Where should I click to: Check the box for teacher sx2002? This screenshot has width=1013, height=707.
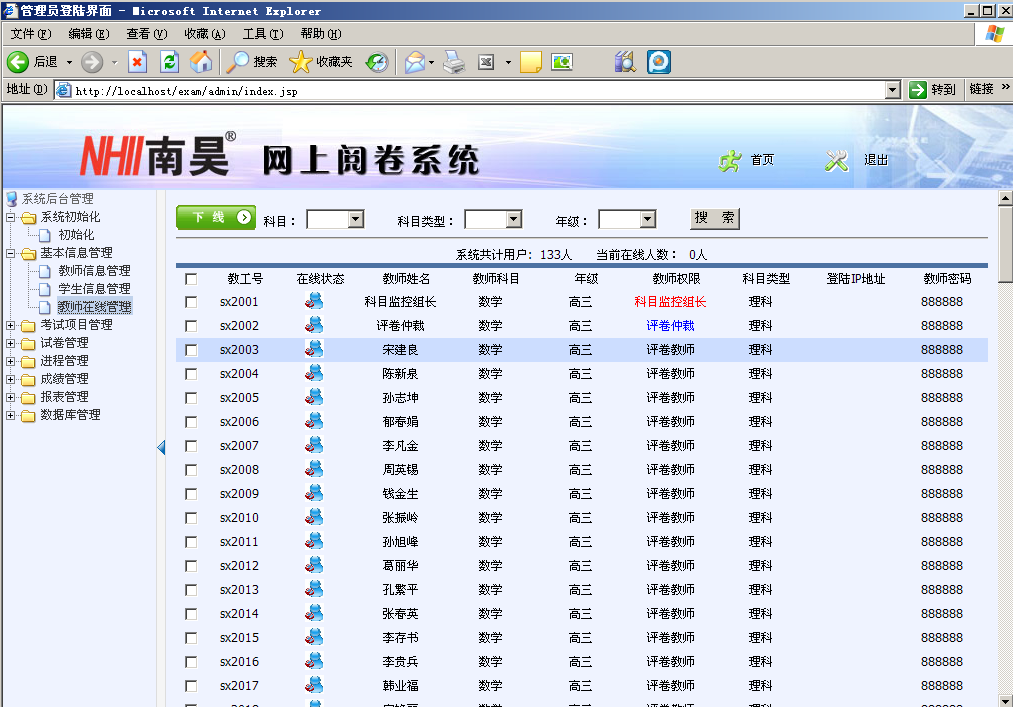(x=191, y=326)
